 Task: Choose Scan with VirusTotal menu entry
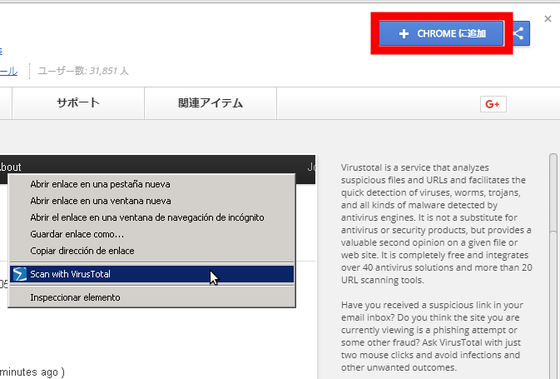click(152, 274)
